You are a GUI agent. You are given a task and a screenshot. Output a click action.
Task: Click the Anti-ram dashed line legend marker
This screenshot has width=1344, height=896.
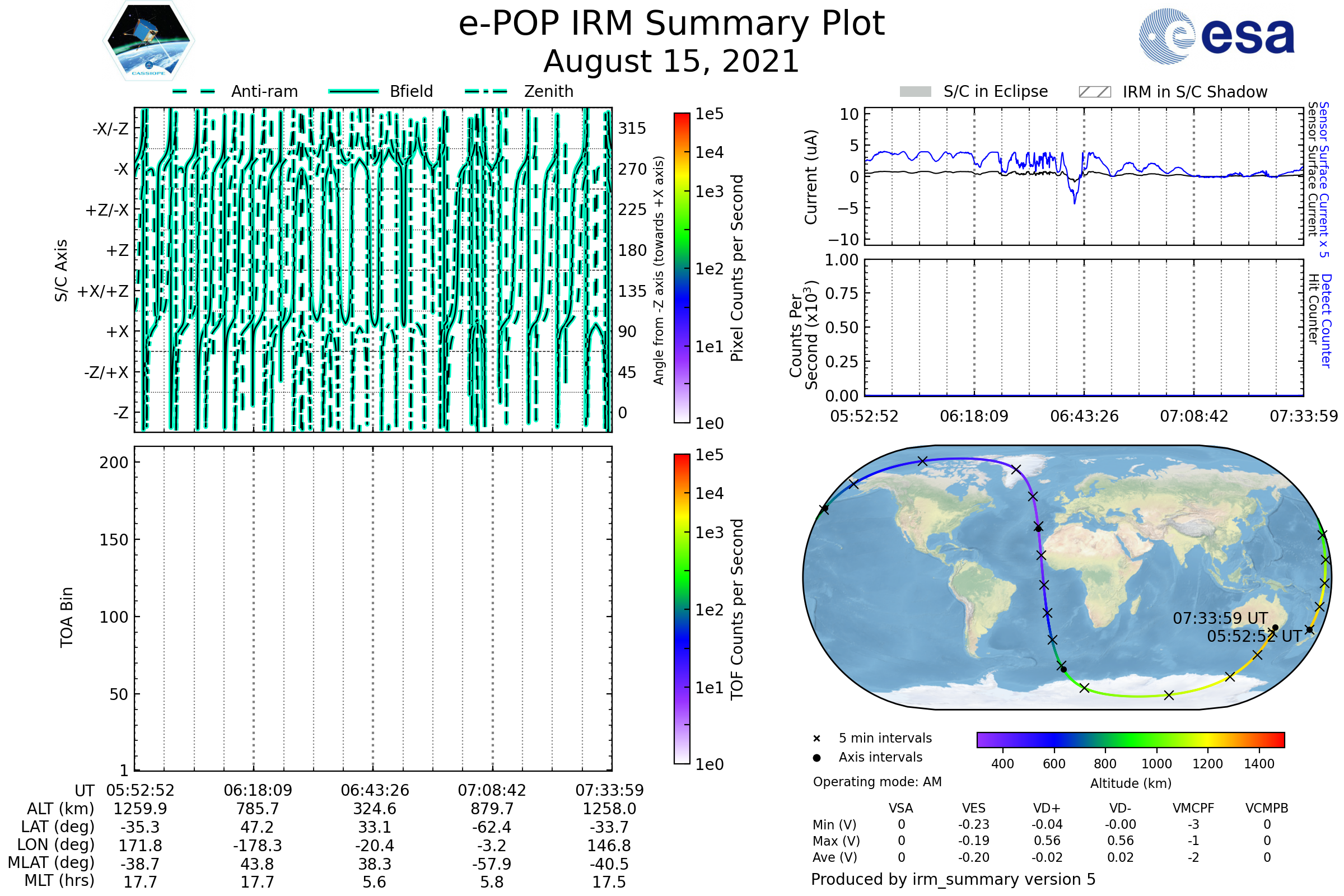193,91
